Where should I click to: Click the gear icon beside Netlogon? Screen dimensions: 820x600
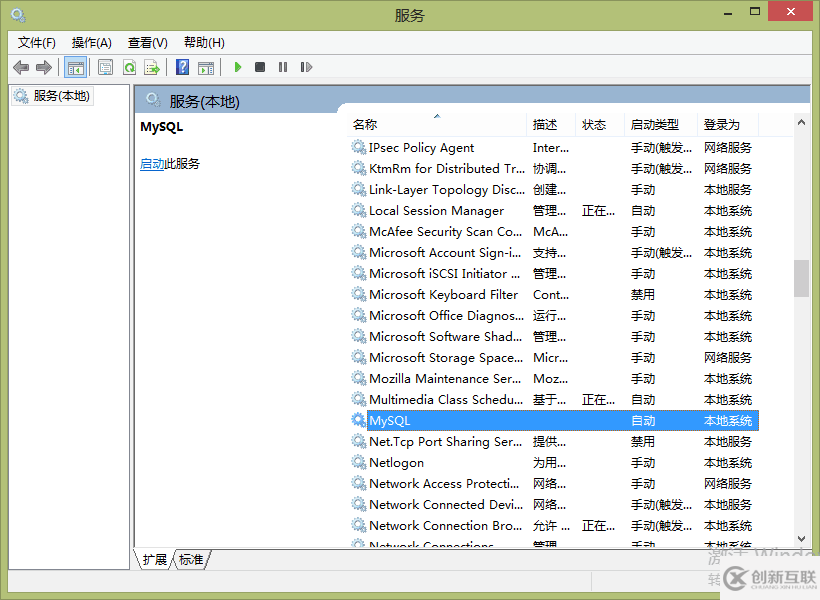point(358,462)
